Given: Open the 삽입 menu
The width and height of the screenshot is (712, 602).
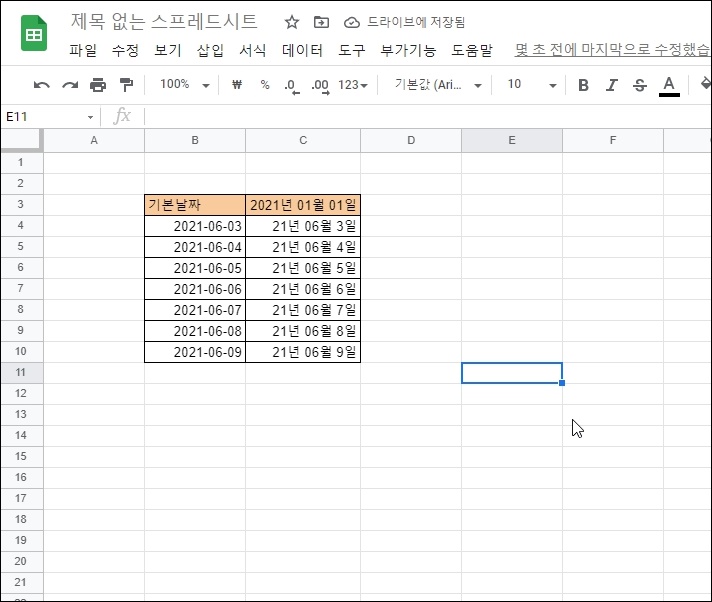Looking at the screenshot, I should point(210,50).
